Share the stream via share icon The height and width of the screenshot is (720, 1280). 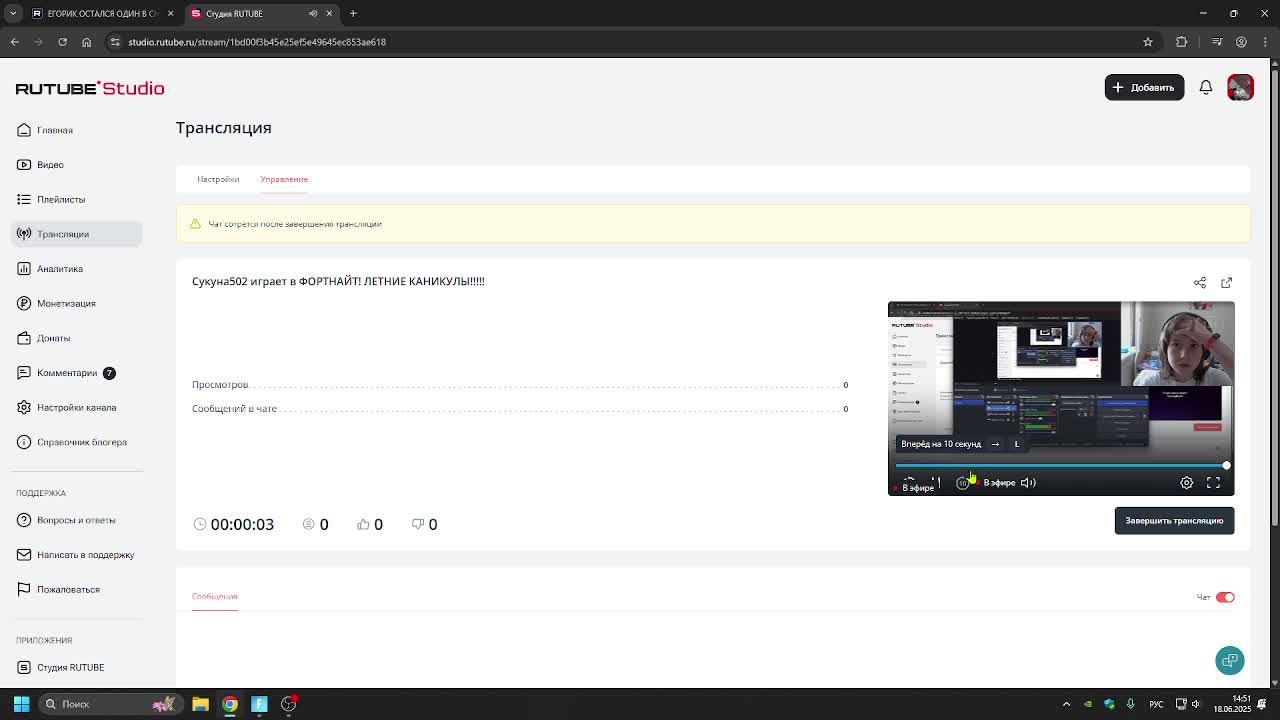(x=1200, y=282)
